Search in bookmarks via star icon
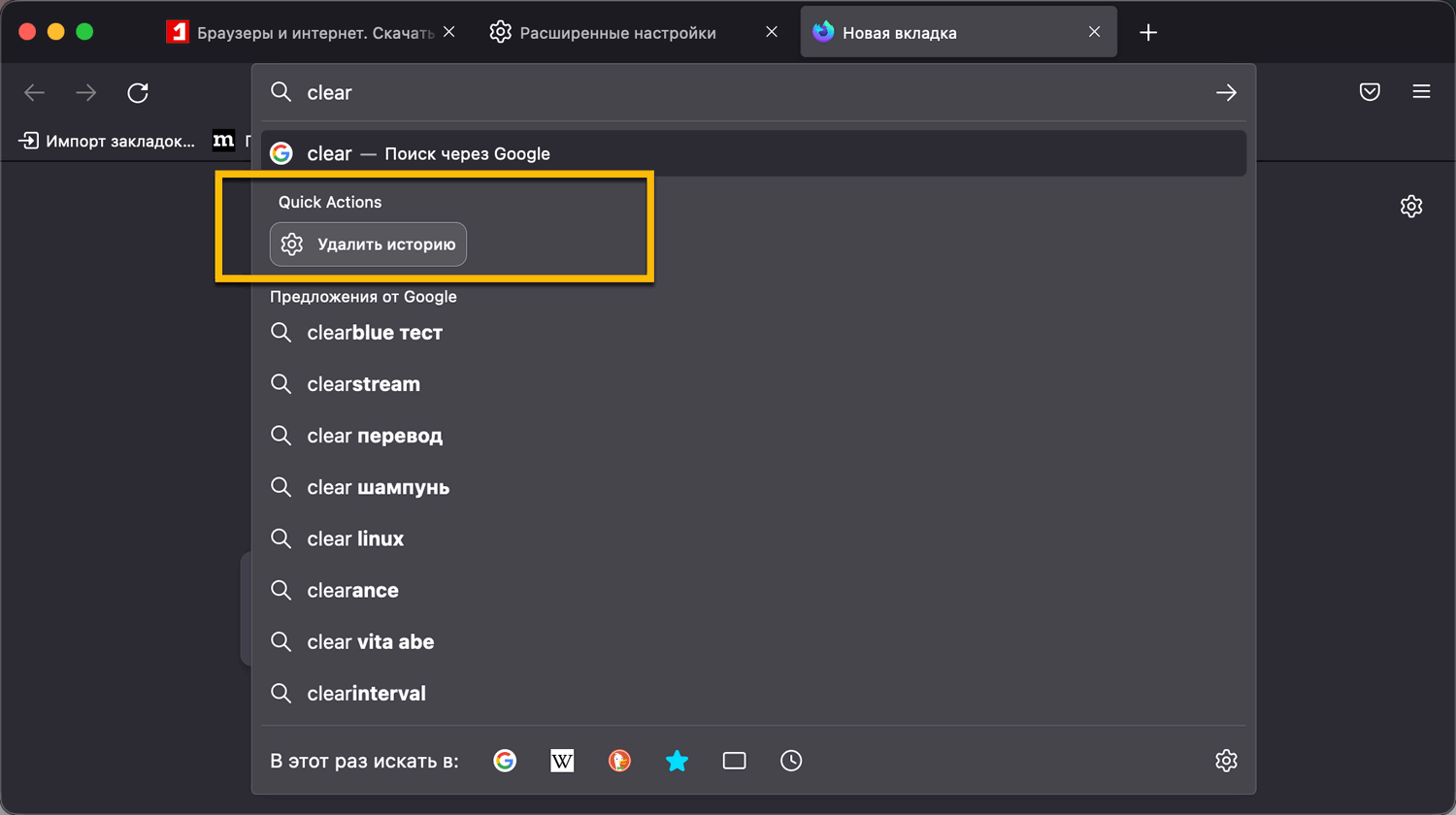 [677, 761]
